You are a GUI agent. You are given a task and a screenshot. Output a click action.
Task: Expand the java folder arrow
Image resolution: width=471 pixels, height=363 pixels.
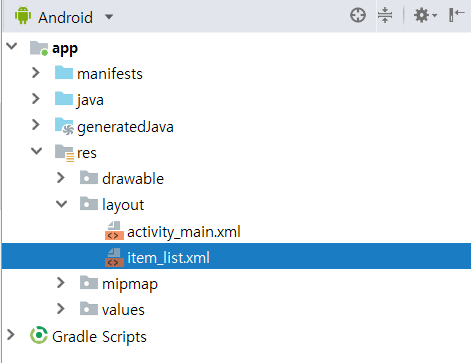(36, 99)
